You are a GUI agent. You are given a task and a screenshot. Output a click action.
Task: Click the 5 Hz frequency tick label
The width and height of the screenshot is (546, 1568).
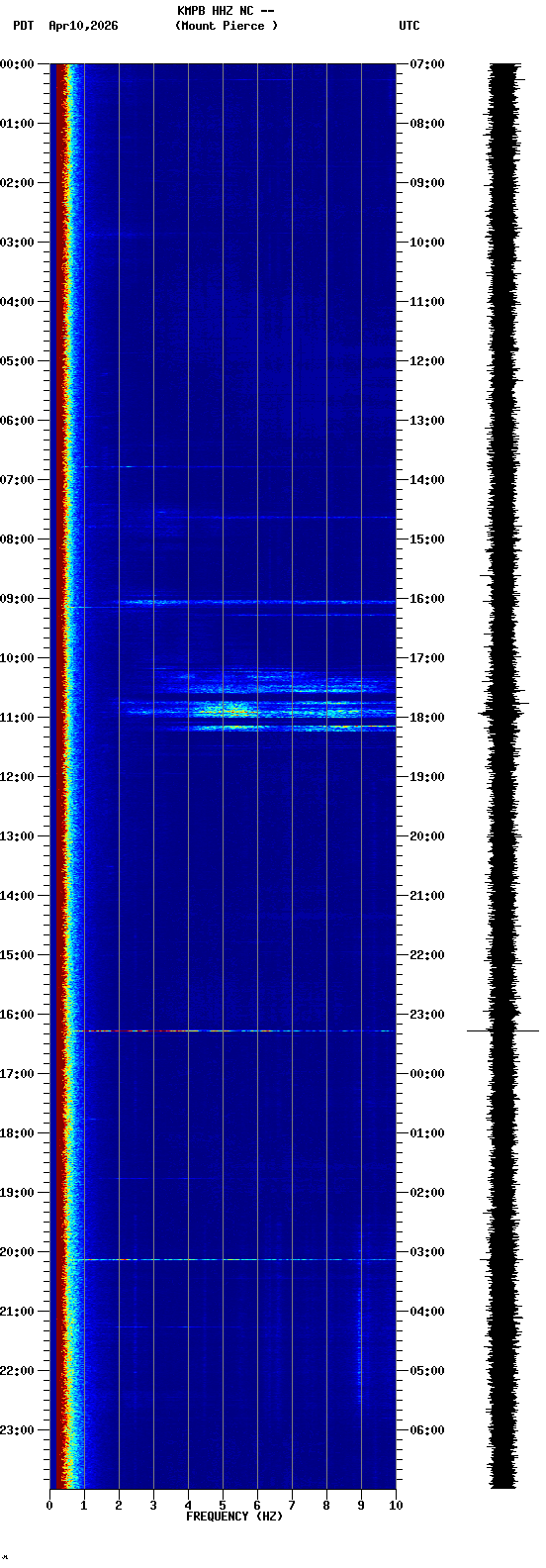coord(223,1506)
